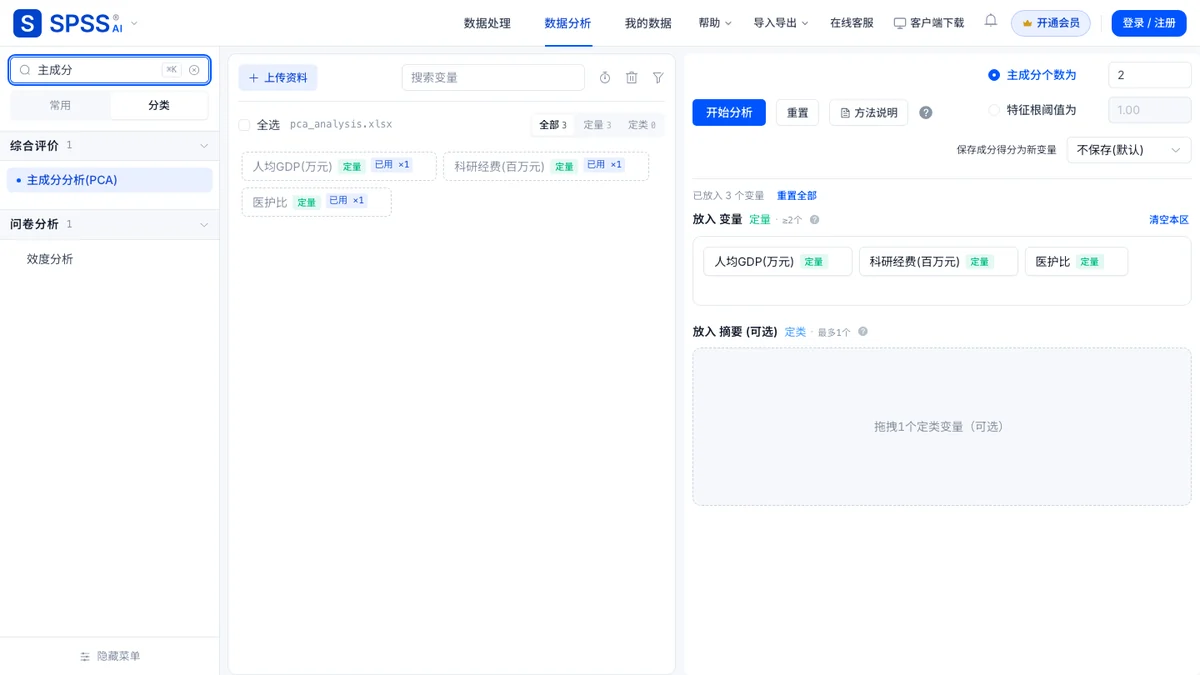The image size is (1200, 675).
Task: Select 人均GDP(万元) in variable list
Action: [x=339, y=166]
